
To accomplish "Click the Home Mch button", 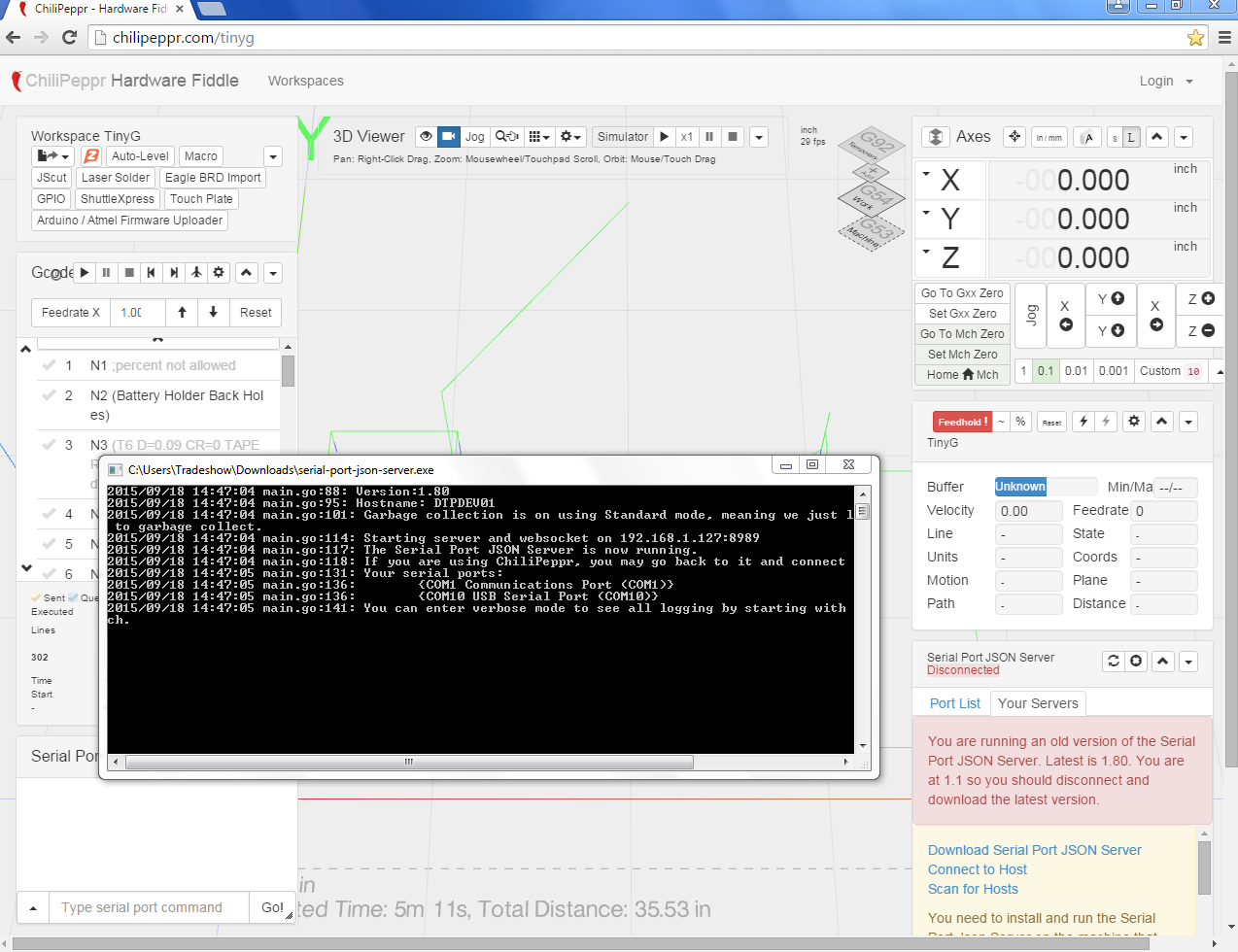I will pyautogui.click(x=962, y=375).
